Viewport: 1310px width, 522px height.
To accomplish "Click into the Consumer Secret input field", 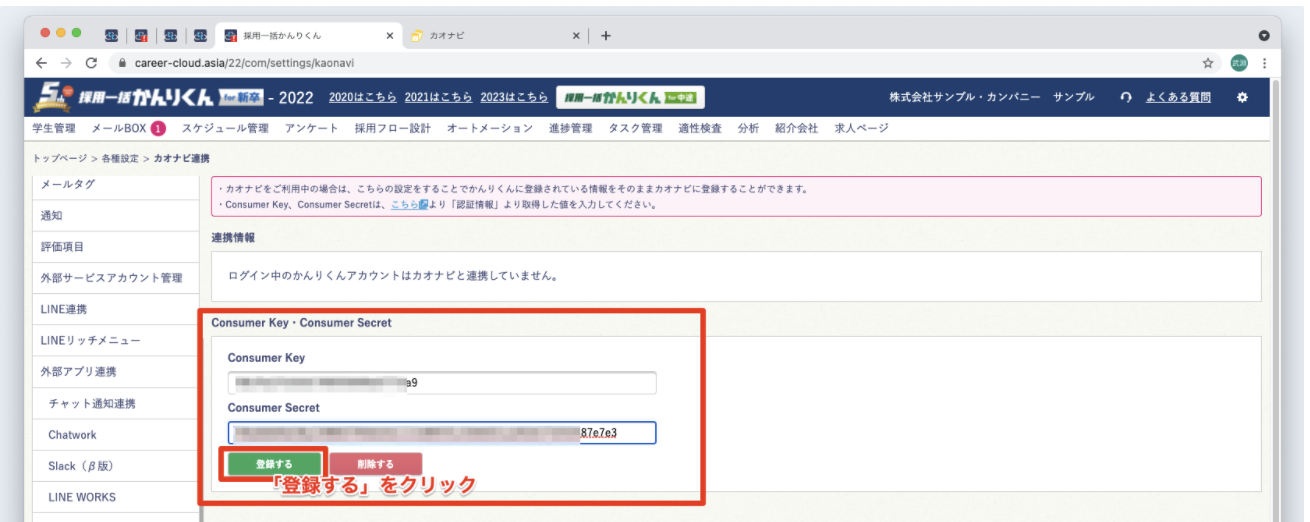I will click(441, 432).
